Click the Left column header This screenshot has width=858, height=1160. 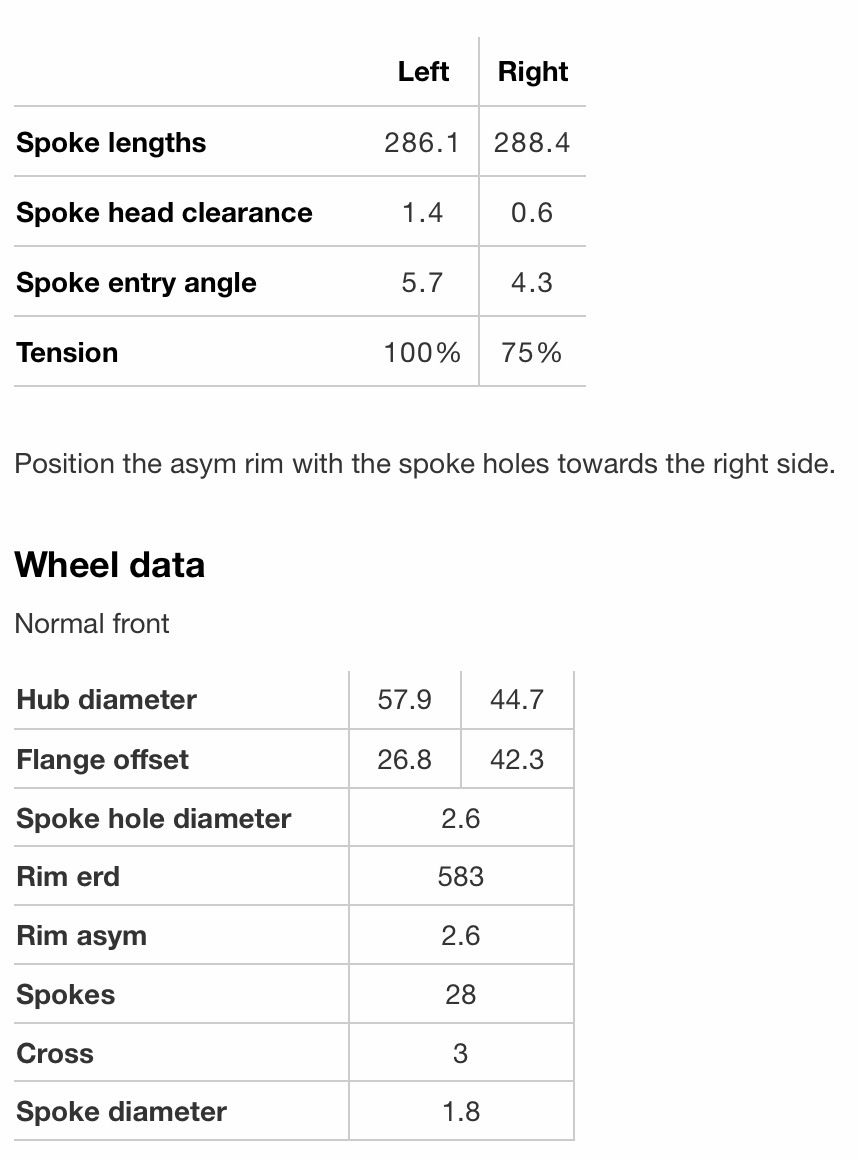pos(423,72)
